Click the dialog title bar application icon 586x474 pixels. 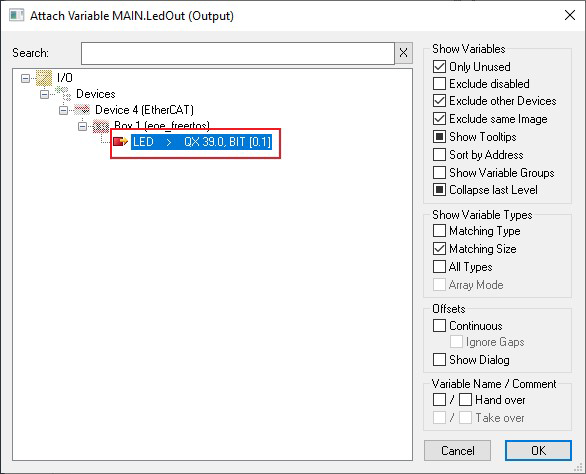[x=16, y=16]
